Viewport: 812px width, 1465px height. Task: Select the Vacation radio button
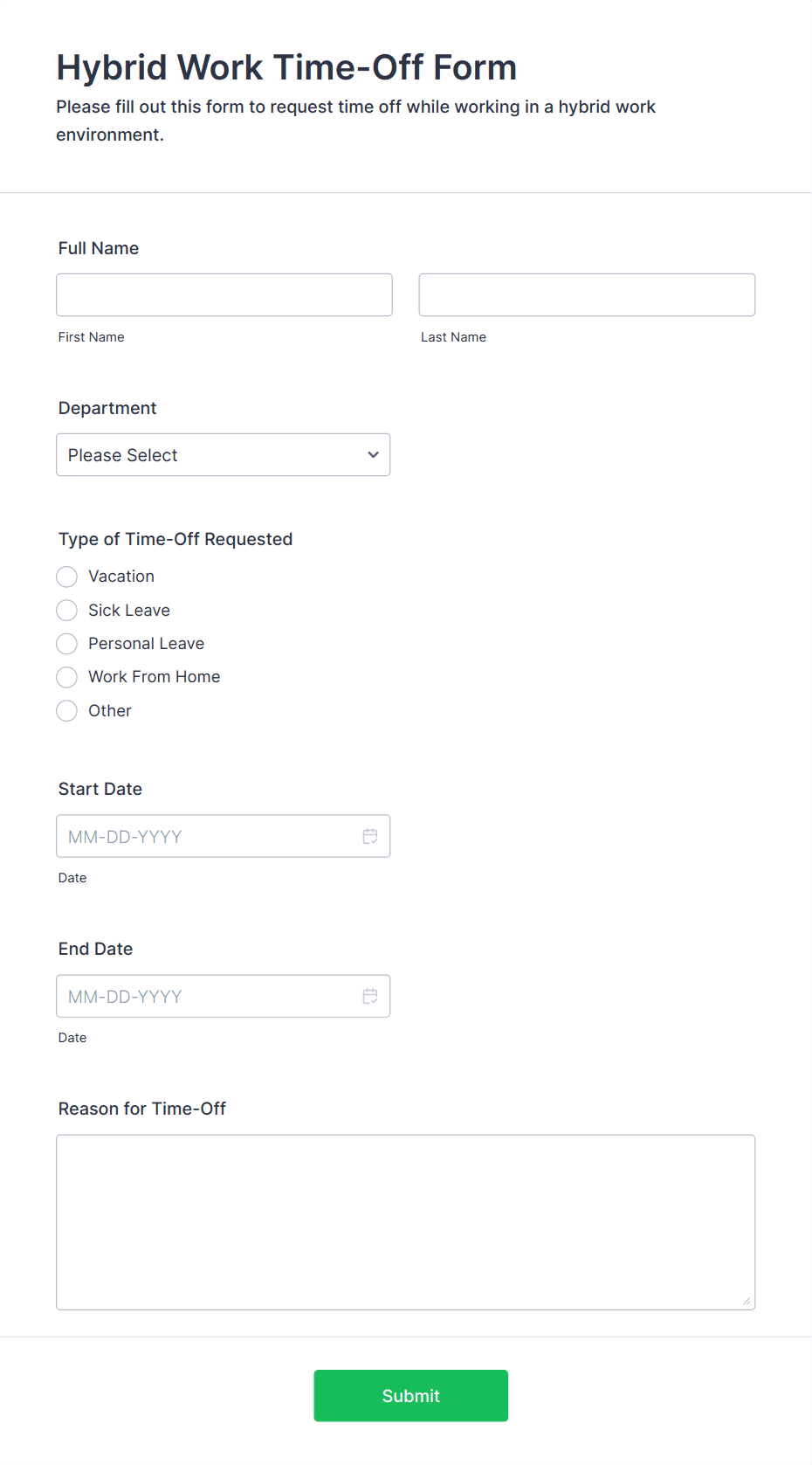tap(66, 577)
